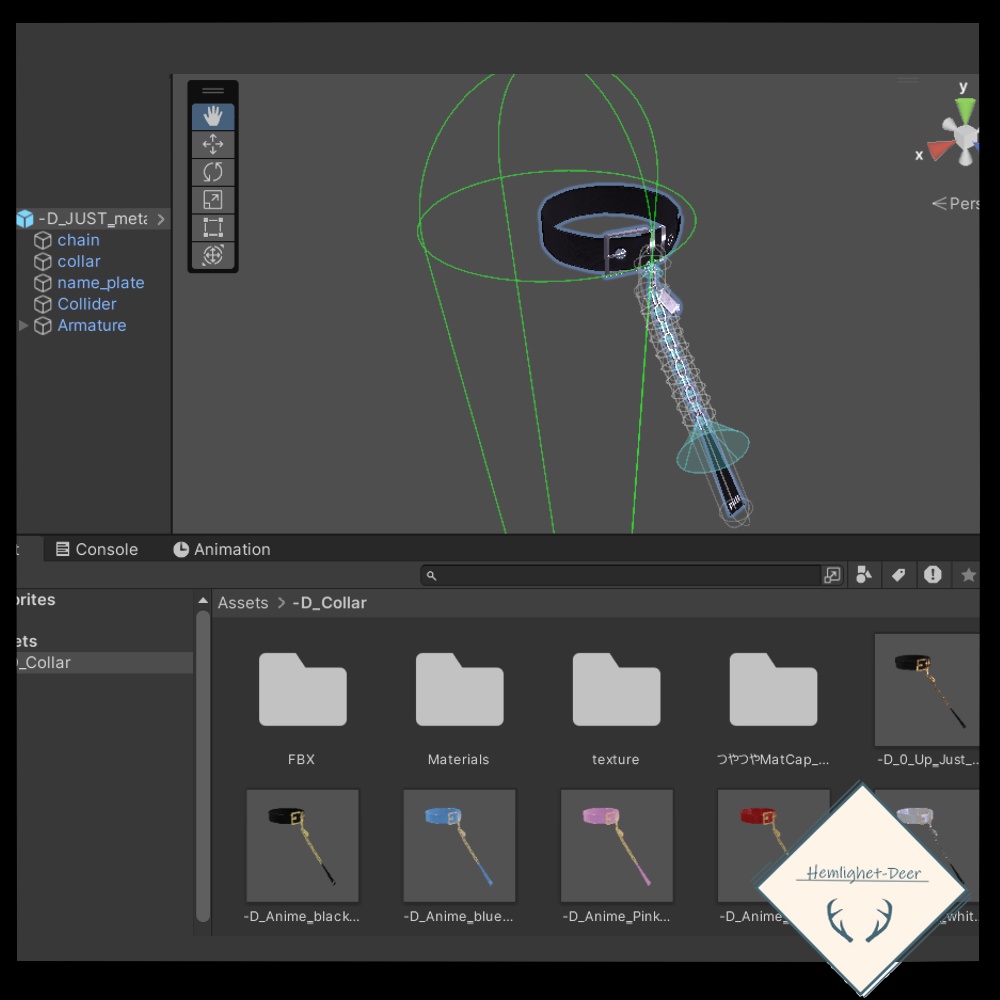
Task: Switch to the Animation tab
Action: [222, 549]
